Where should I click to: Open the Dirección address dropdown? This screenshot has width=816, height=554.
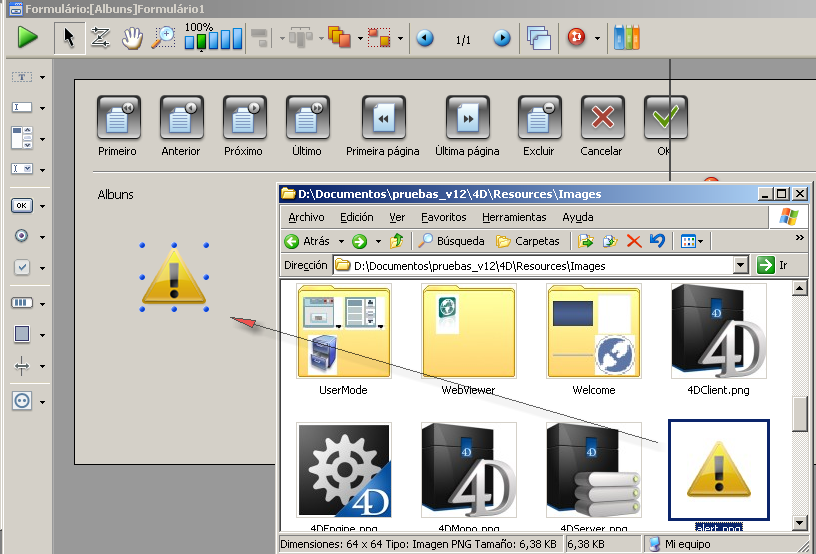pyautogui.click(x=740, y=266)
